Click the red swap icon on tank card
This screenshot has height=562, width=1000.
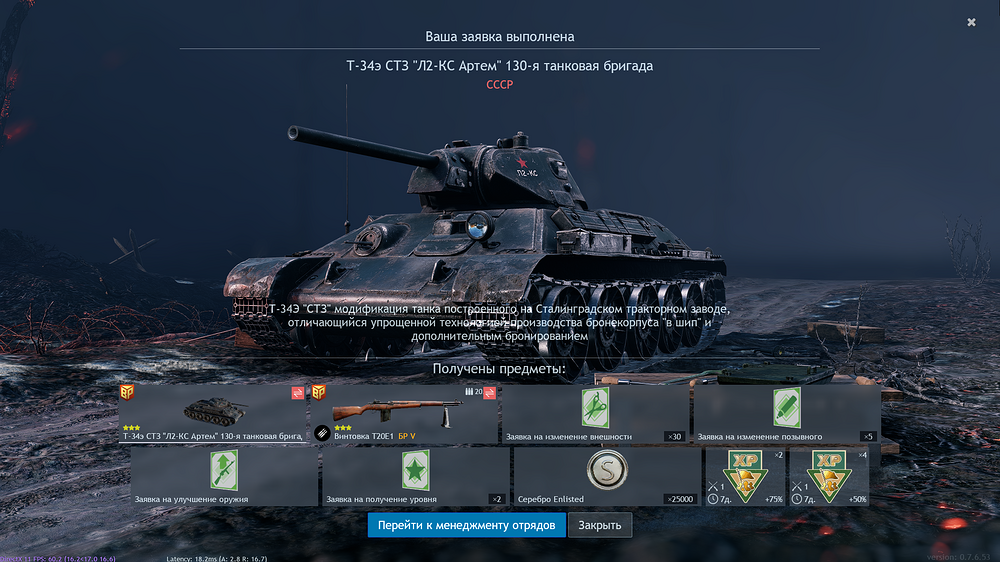[298, 393]
